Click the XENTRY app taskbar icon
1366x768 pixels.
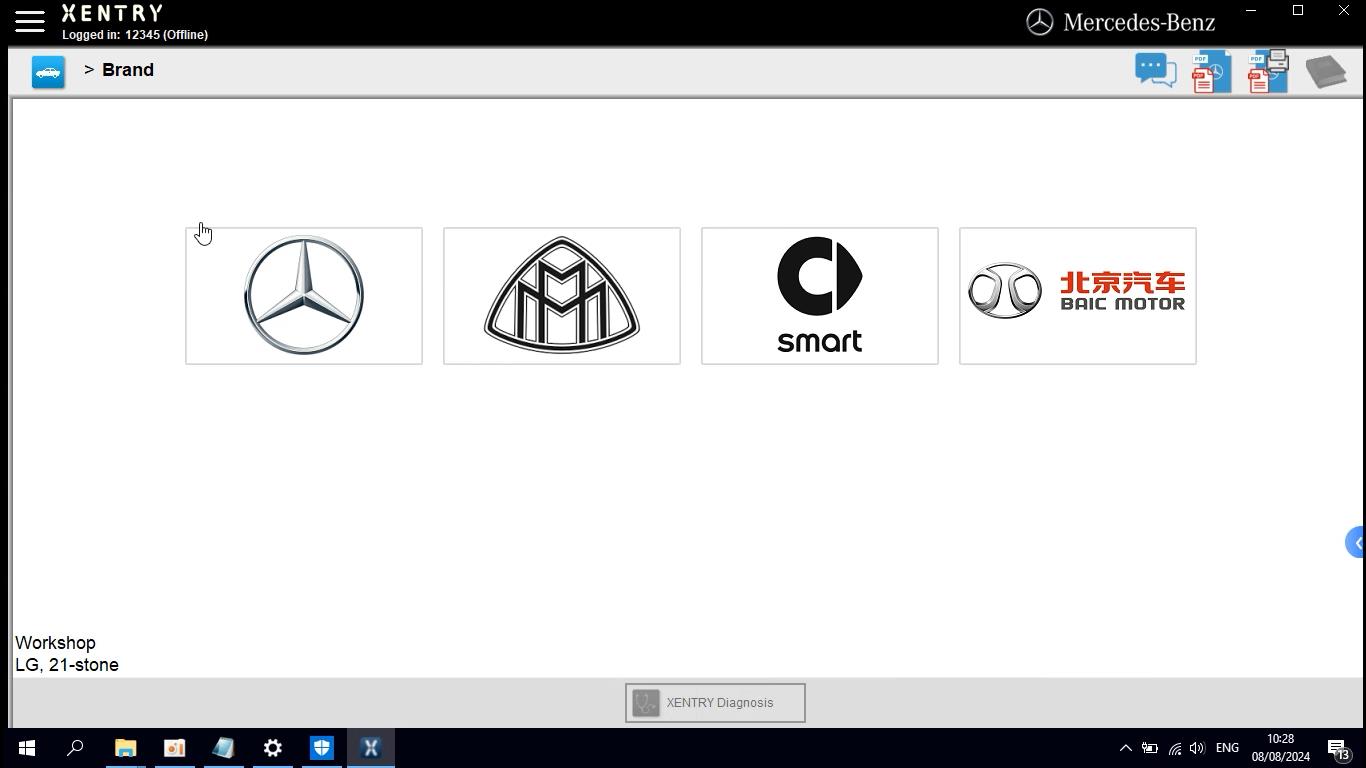[x=370, y=748]
